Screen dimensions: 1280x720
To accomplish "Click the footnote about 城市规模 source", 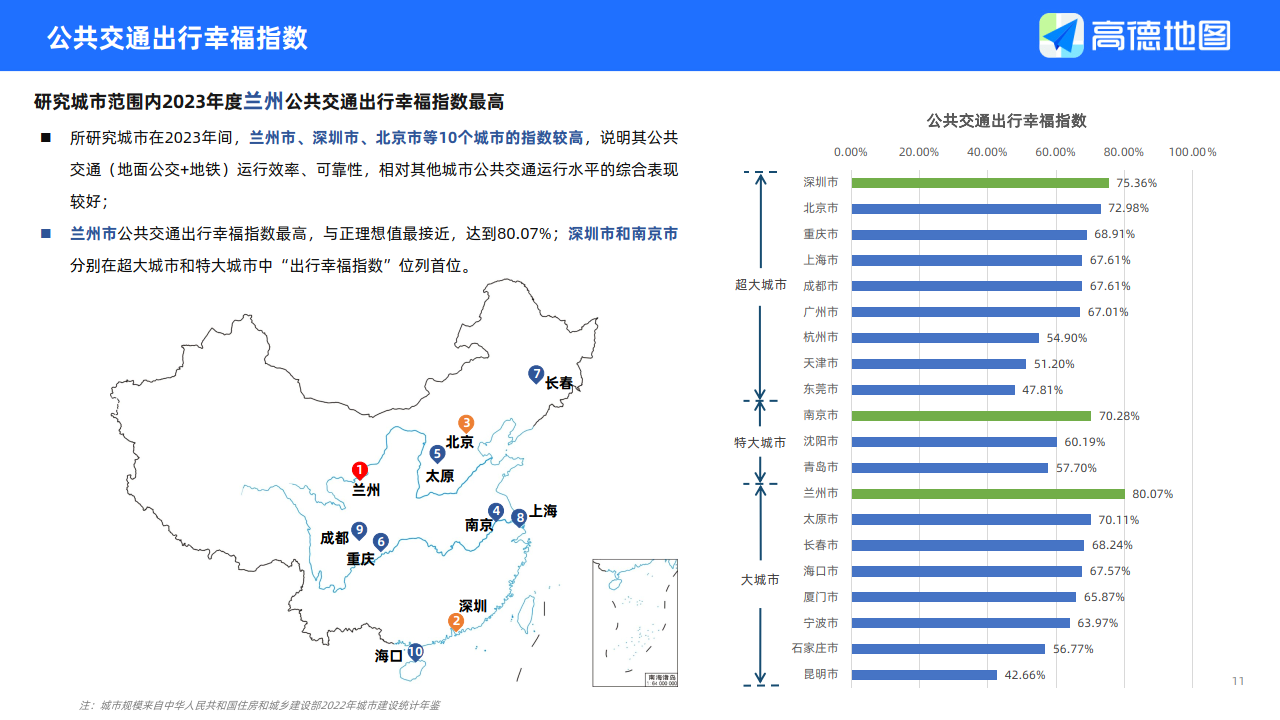I will coord(259,705).
